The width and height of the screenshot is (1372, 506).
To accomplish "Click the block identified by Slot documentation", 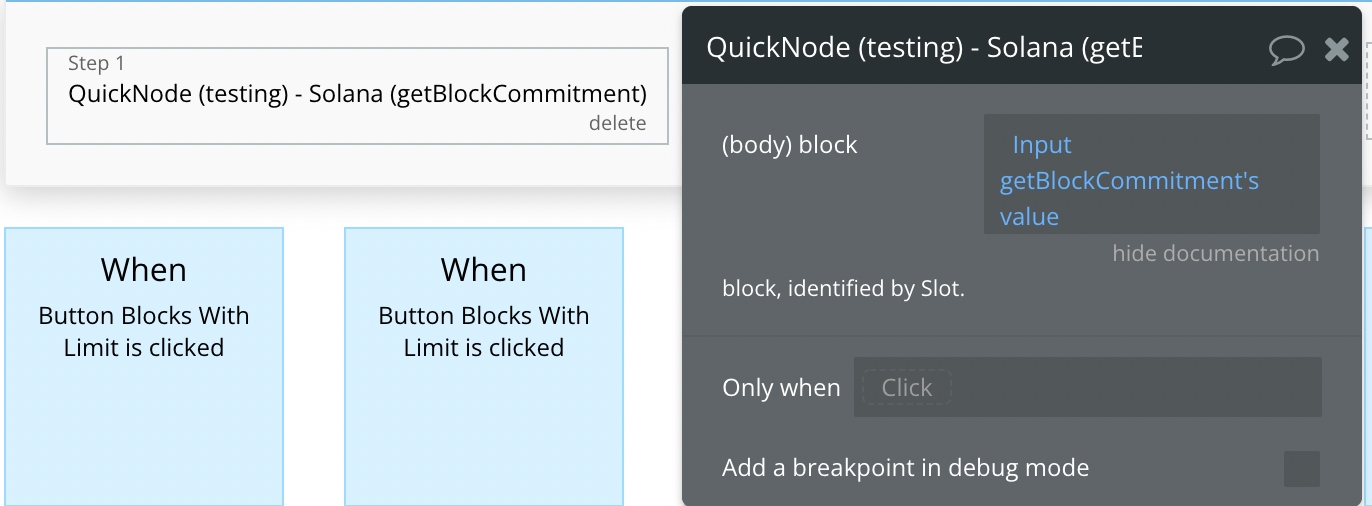I will click(x=843, y=290).
